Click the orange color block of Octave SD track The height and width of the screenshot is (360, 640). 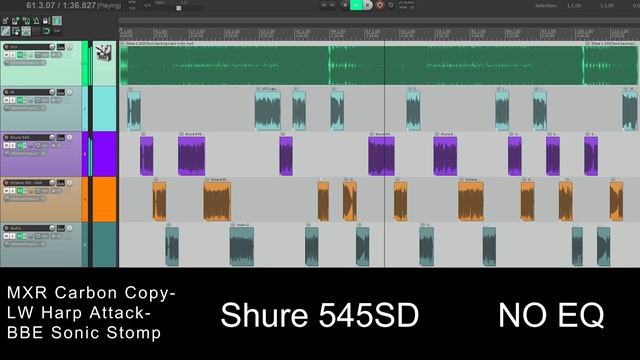pos(104,199)
